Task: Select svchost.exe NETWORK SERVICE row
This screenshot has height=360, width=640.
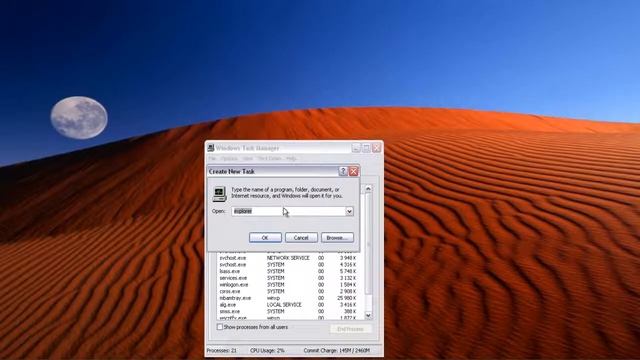Action: tap(288, 258)
